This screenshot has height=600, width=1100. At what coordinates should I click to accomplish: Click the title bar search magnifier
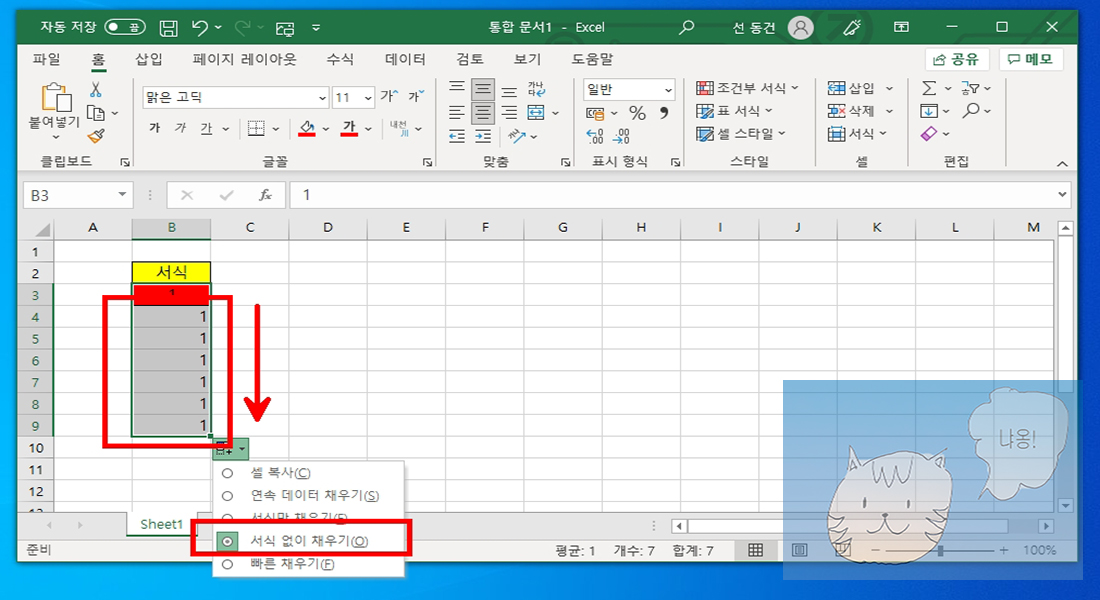coord(686,27)
